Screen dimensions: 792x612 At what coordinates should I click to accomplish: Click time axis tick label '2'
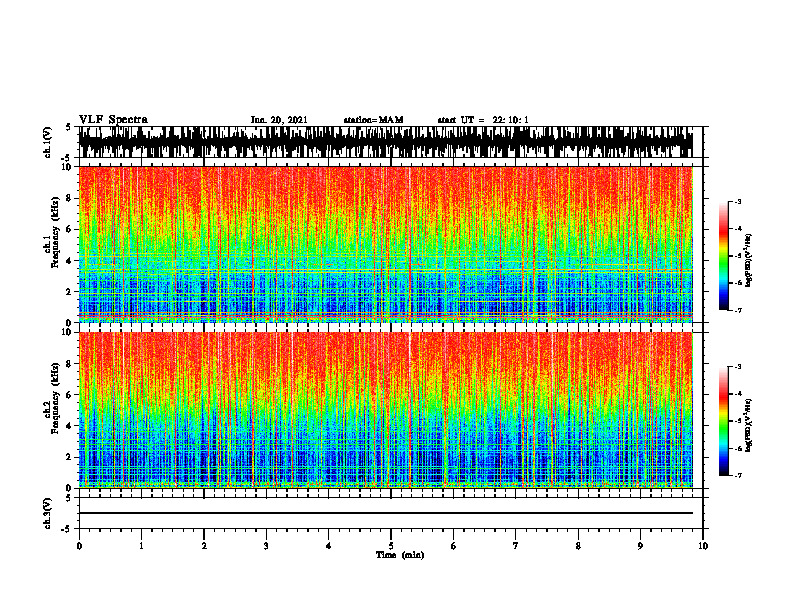(x=204, y=546)
